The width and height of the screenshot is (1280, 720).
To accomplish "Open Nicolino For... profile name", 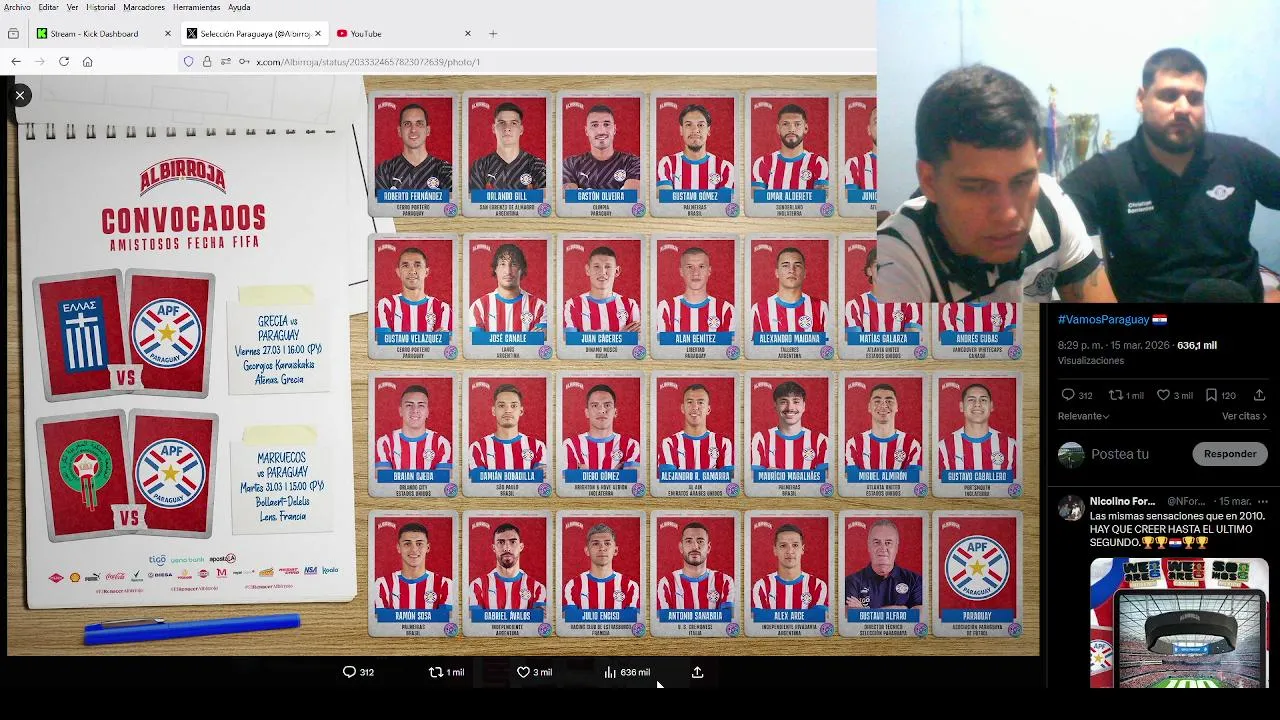I will click(1122, 501).
